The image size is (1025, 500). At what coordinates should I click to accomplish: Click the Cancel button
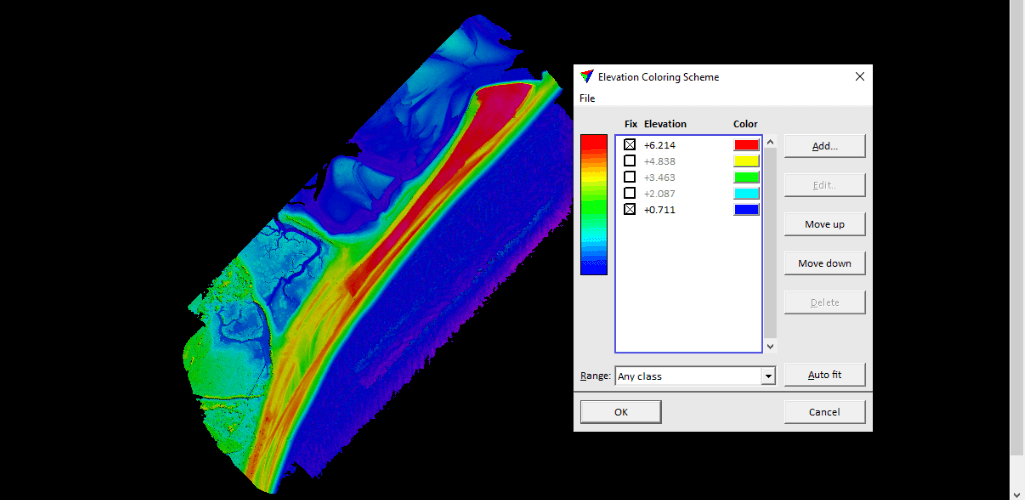click(x=824, y=412)
